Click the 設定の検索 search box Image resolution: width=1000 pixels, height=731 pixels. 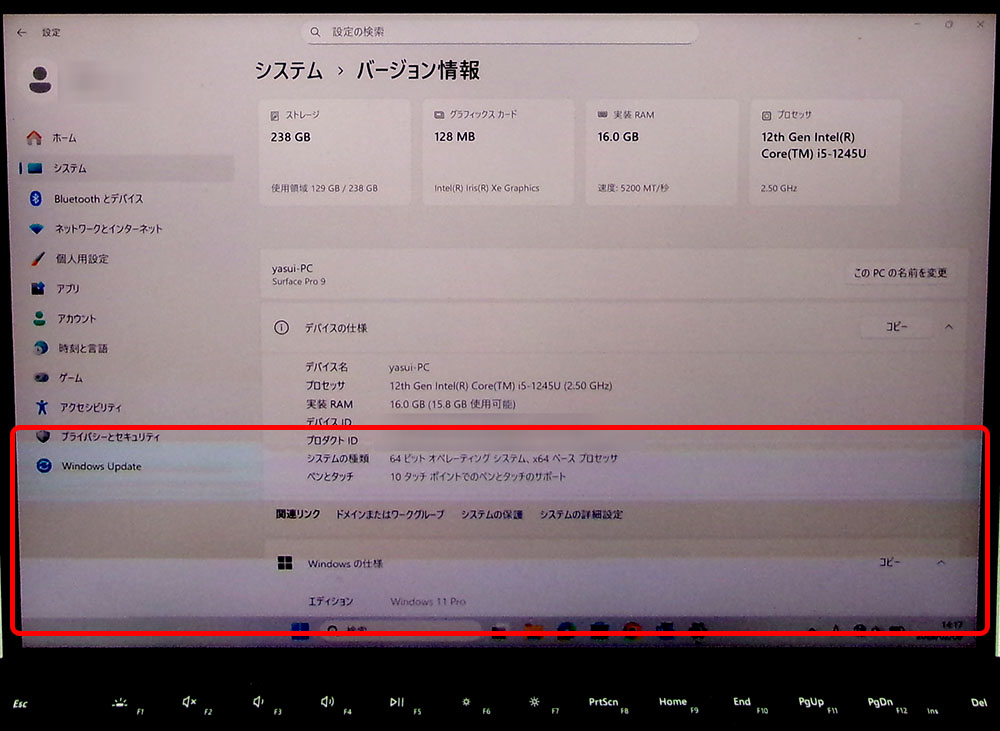500,33
